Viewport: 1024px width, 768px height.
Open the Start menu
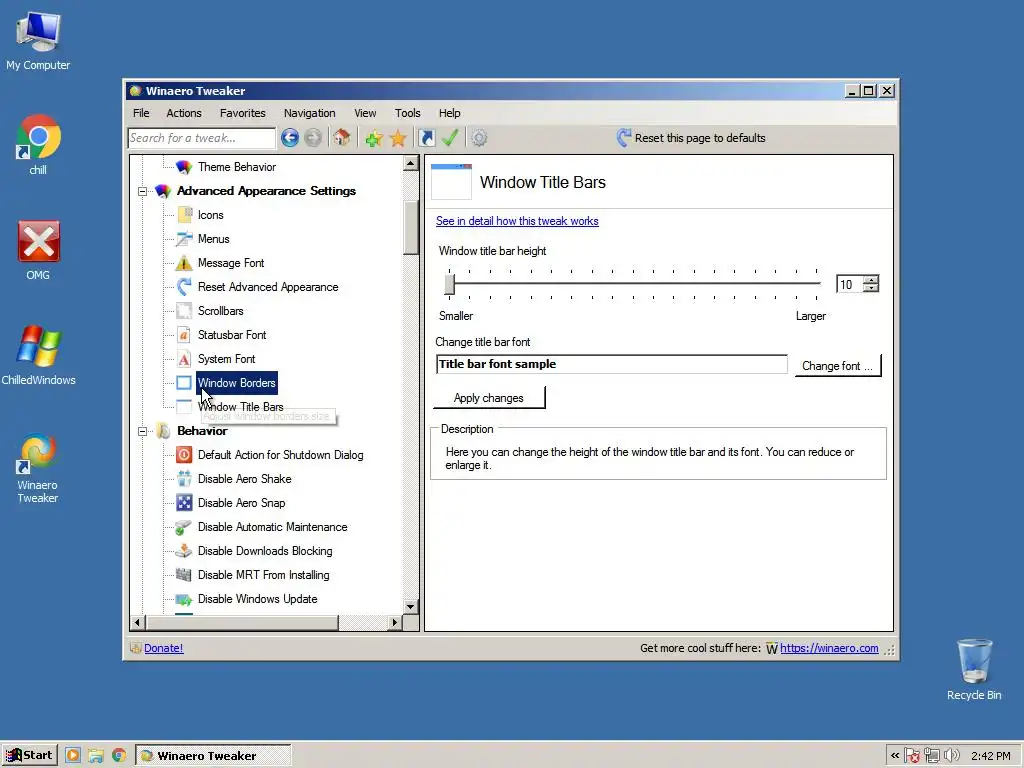(x=30, y=756)
